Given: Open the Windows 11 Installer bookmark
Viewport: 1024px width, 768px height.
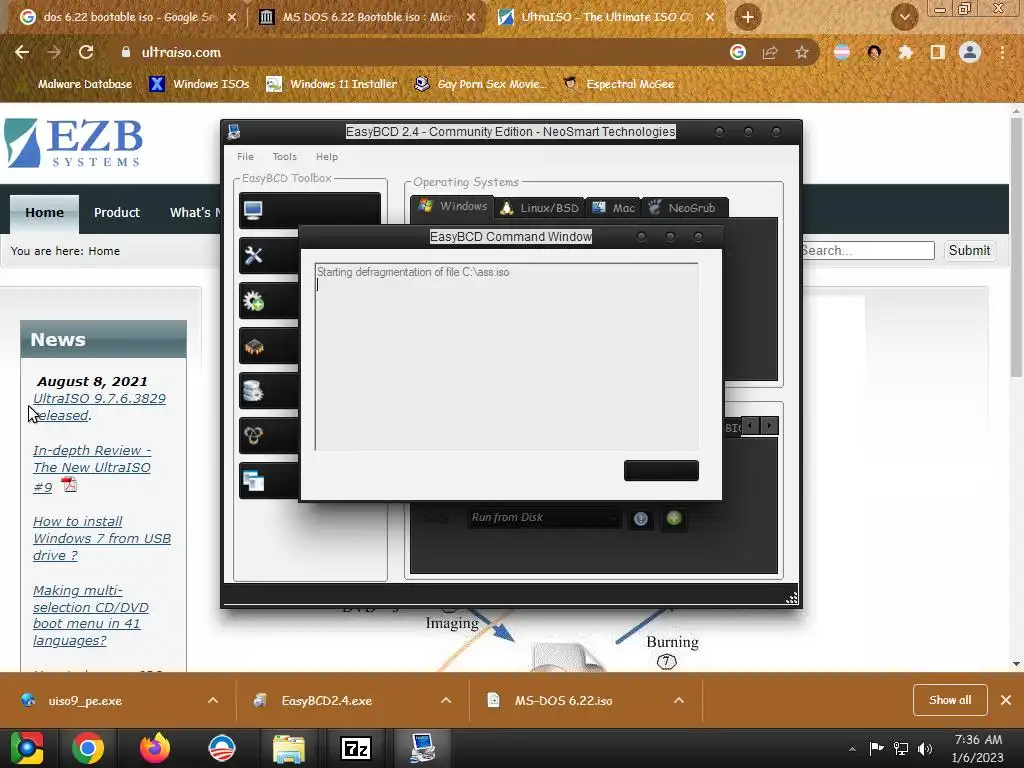Looking at the screenshot, I should pyautogui.click(x=332, y=84).
